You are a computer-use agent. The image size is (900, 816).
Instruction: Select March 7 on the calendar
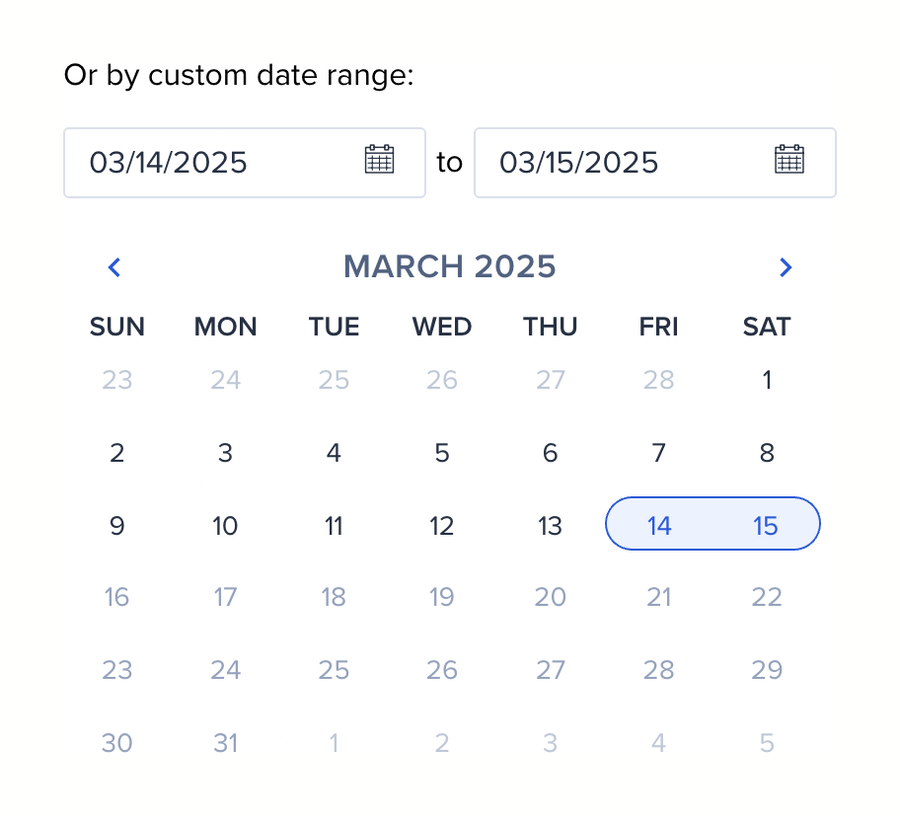click(658, 452)
